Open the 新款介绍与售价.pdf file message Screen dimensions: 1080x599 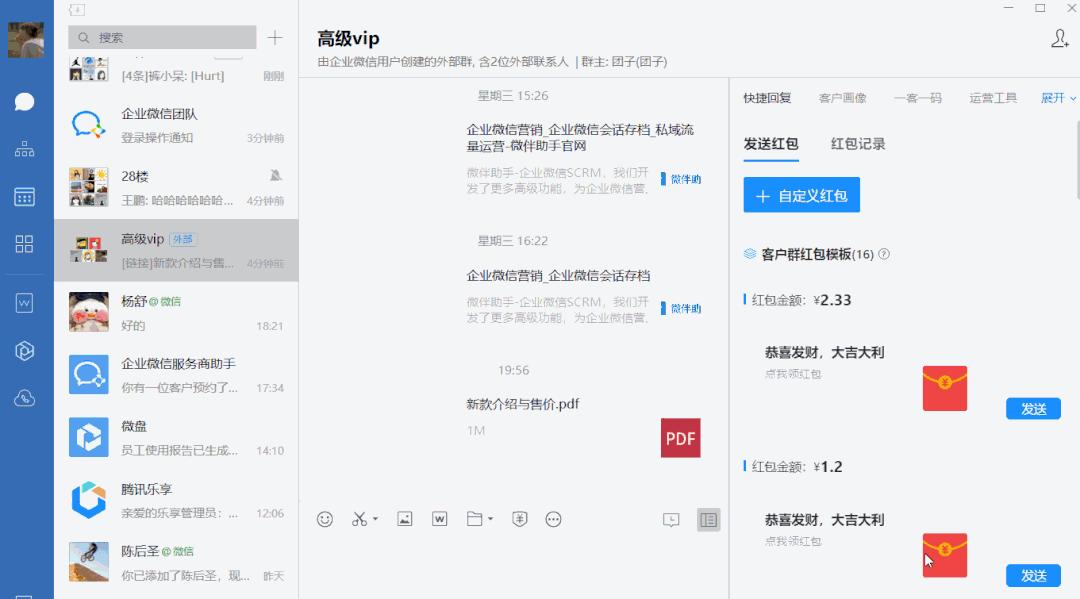coord(583,427)
